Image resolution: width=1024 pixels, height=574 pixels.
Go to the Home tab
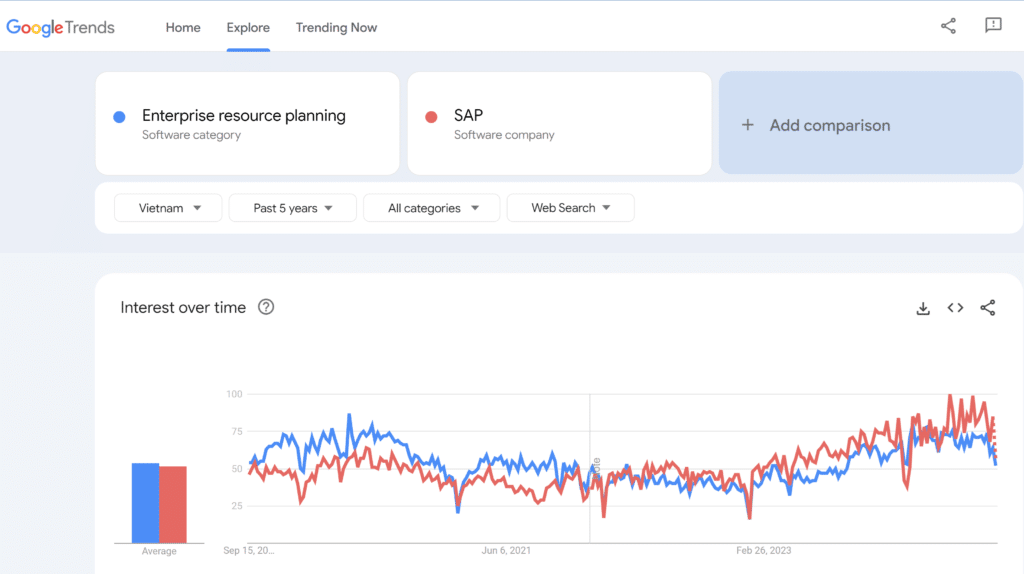coord(183,27)
